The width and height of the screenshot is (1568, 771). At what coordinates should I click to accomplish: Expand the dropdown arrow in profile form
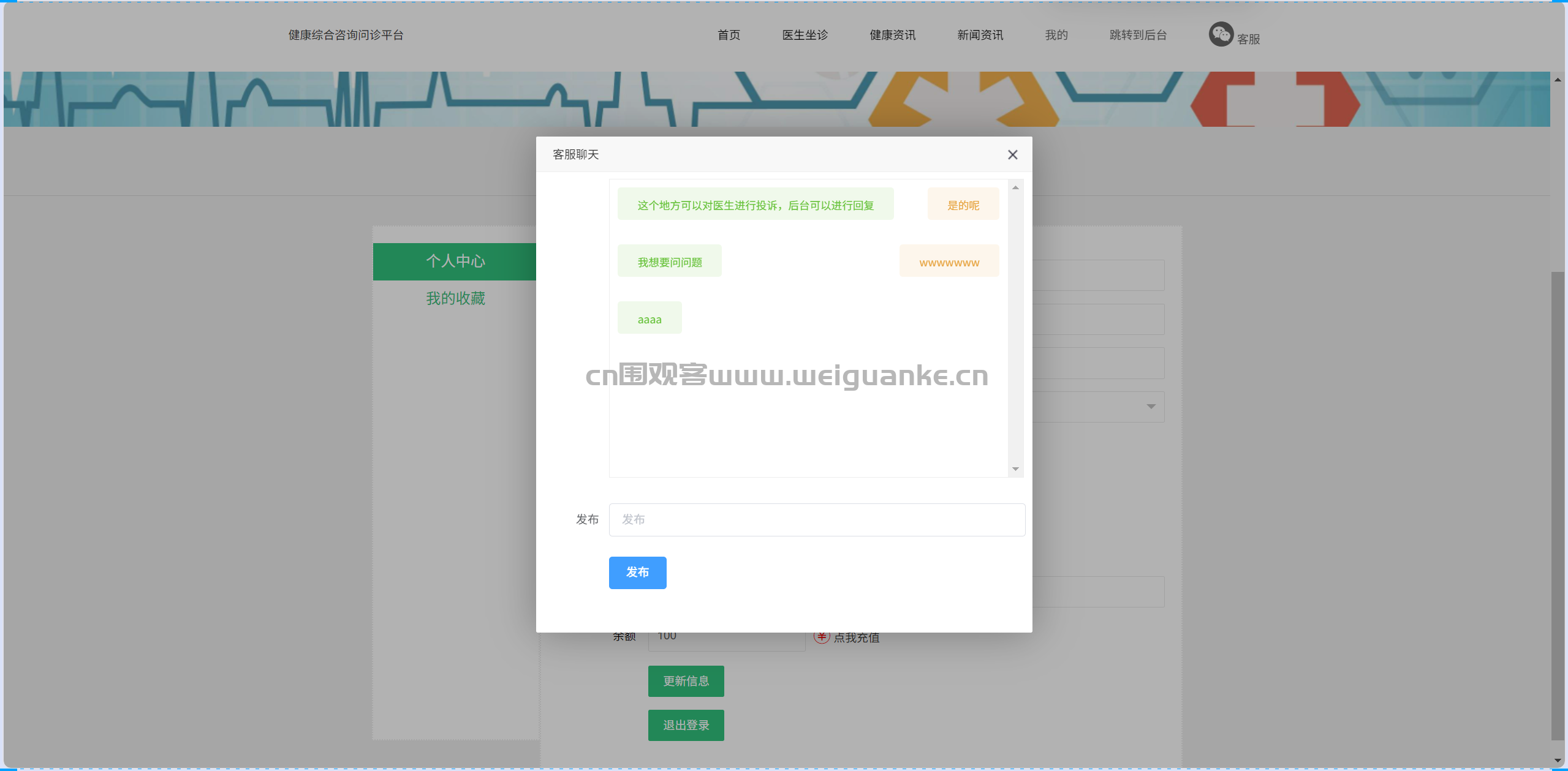(x=1151, y=407)
